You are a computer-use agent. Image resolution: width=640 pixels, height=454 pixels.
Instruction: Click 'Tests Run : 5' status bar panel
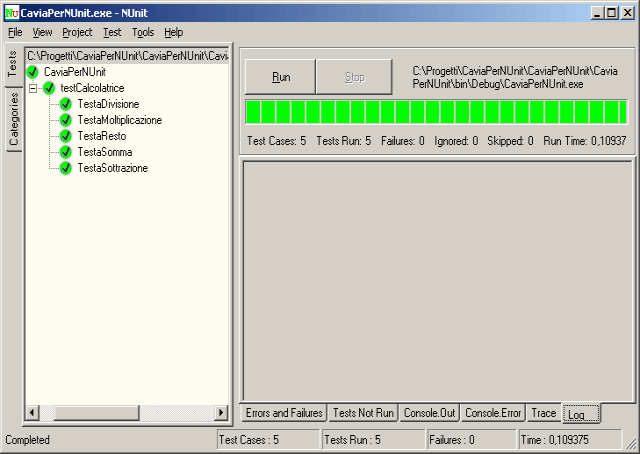tap(373, 440)
